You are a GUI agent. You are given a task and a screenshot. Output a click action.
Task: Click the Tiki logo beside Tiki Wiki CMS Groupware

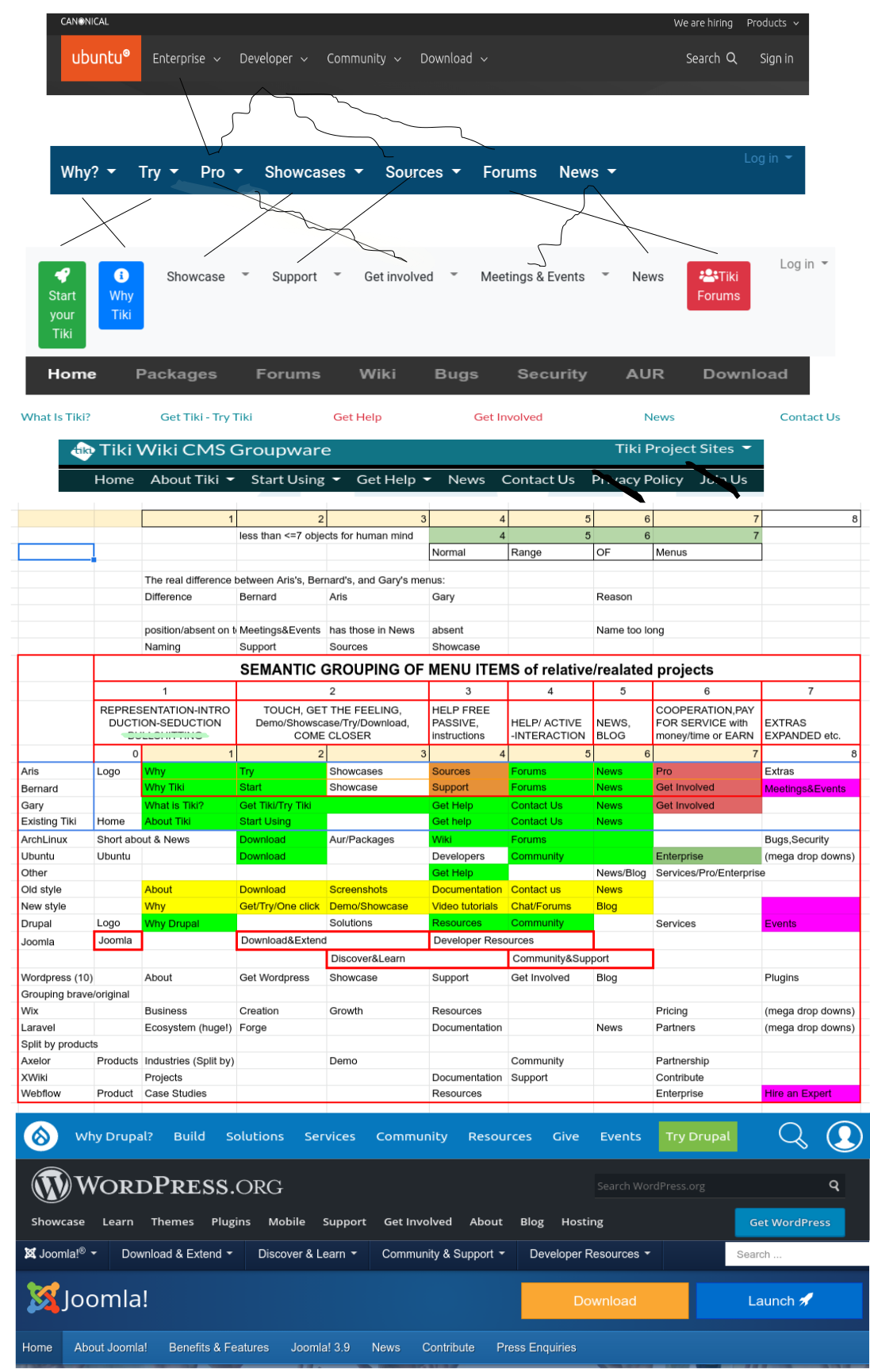(x=82, y=451)
